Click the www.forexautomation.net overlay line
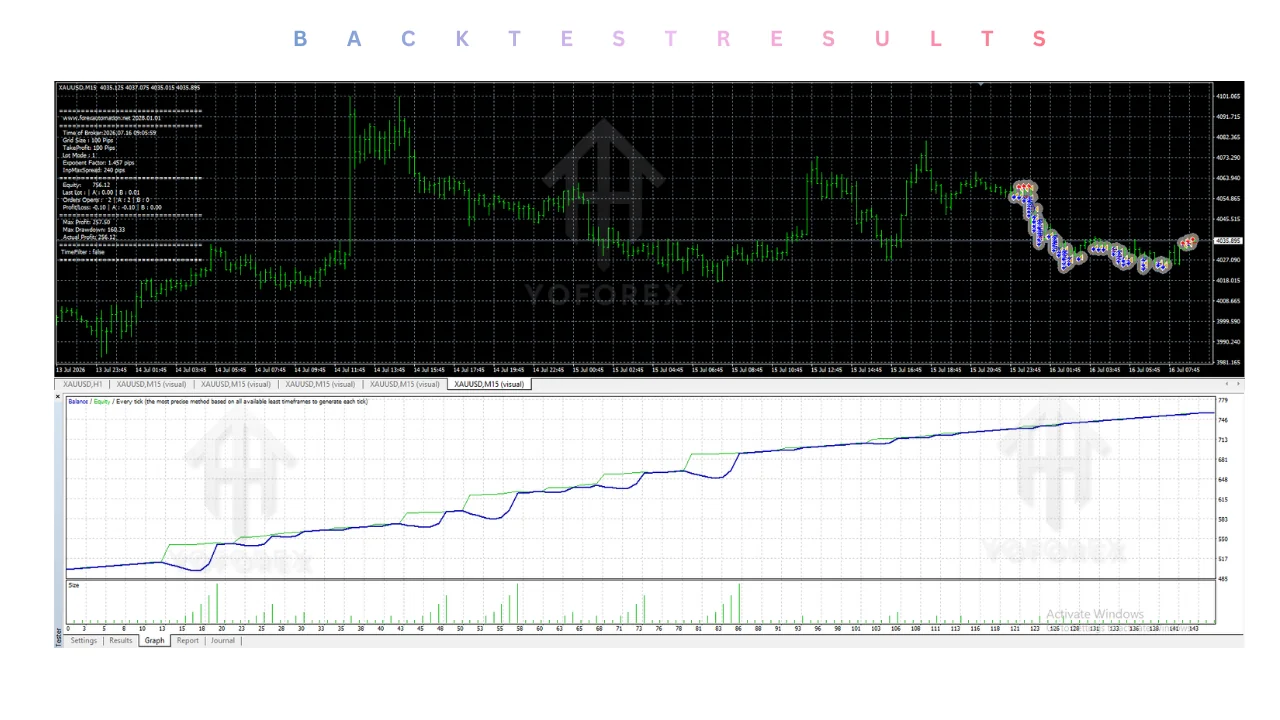Viewport: 1280px width, 720px height. click(x=112, y=118)
